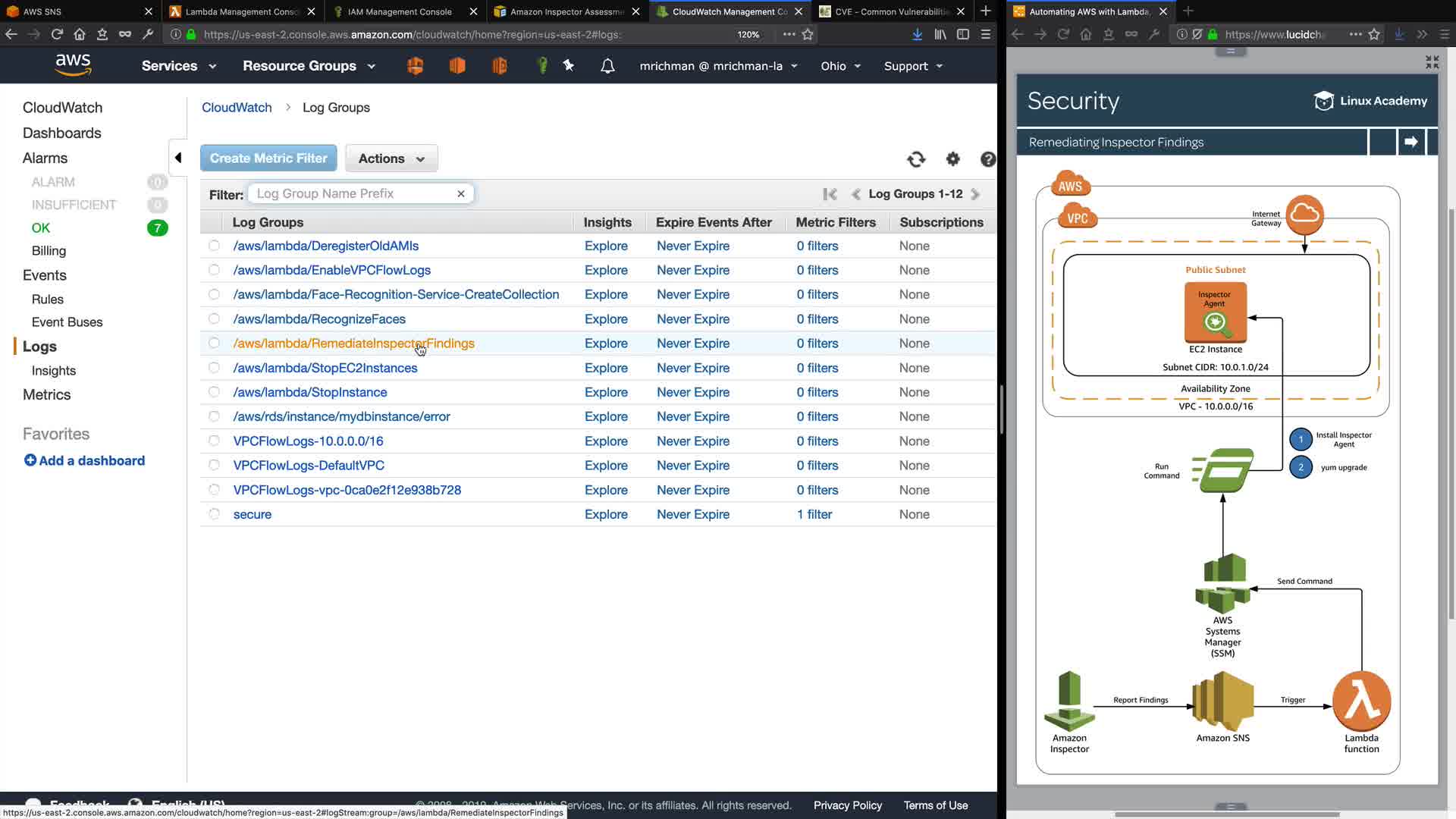The height and width of the screenshot is (819, 1456).
Task: Collapse the CloudWatch side navigation arrow
Action: point(178,158)
